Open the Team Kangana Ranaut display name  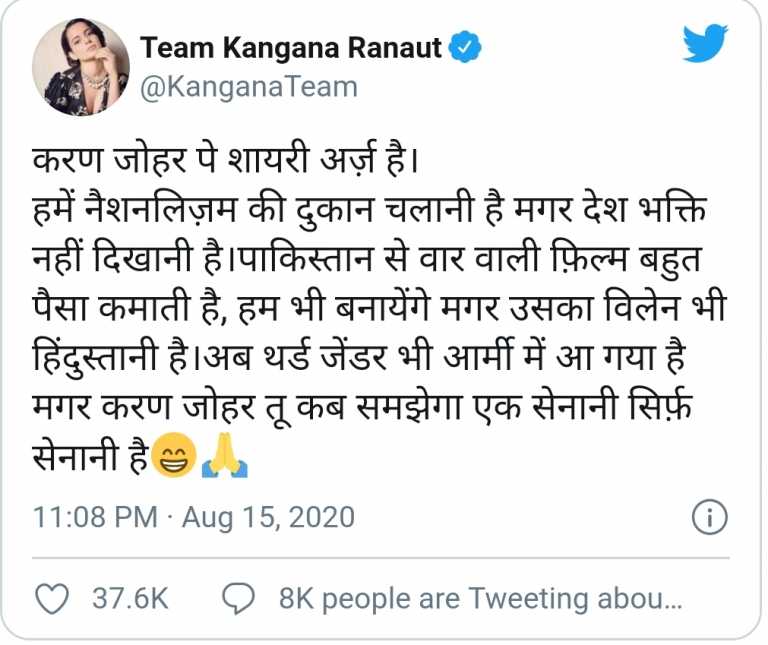(x=291, y=48)
